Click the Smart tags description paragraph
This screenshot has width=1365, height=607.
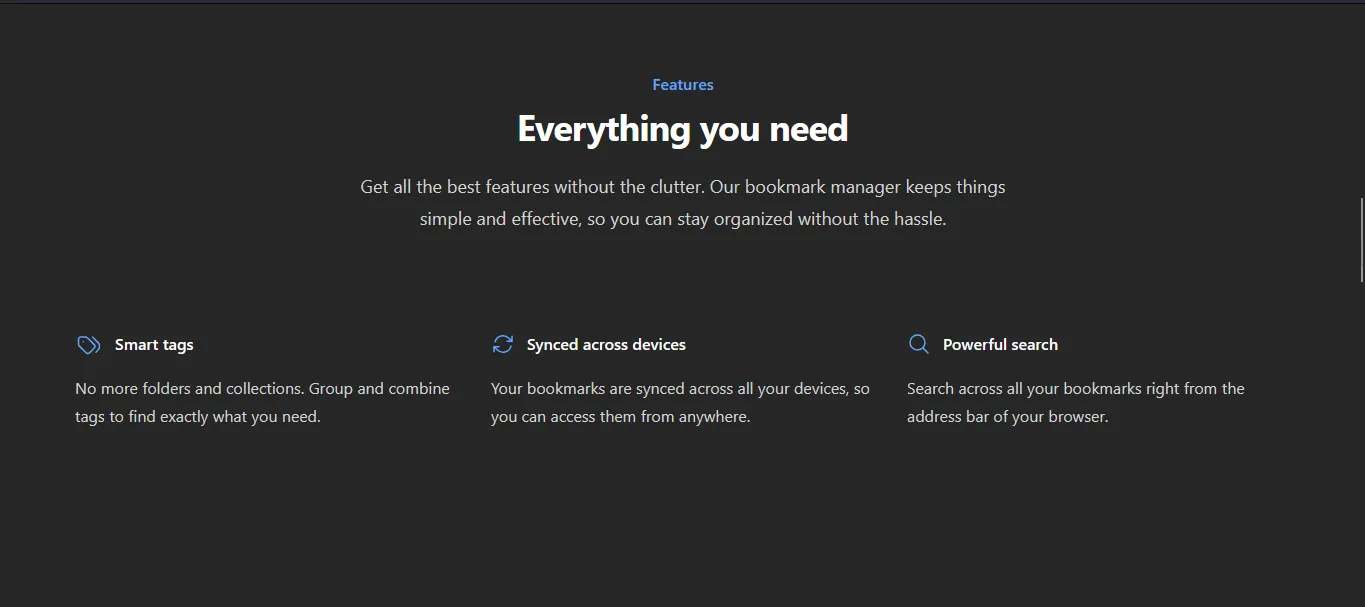tap(262, 402)
